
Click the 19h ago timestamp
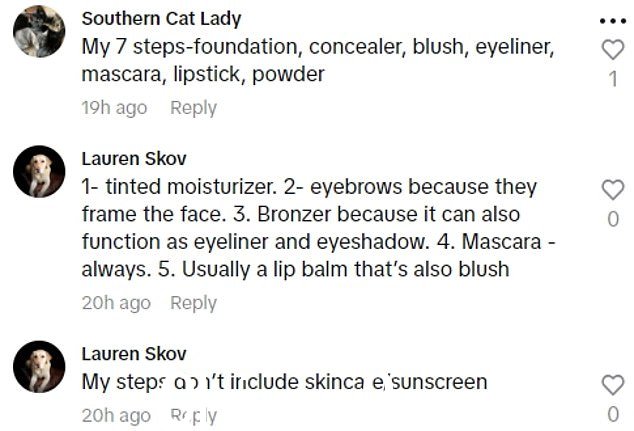pyautogui.click(x=114, y=108)
